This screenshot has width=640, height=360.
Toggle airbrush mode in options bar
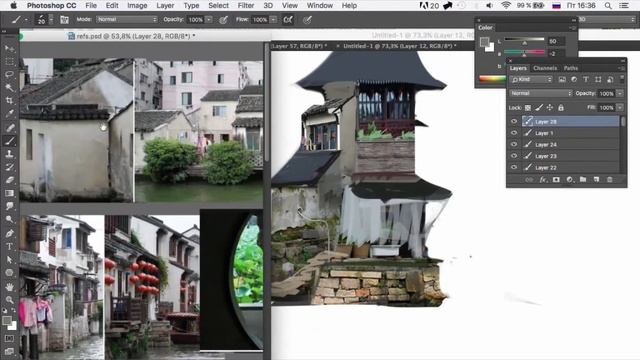pyautogui.click(x=288, y=20)
